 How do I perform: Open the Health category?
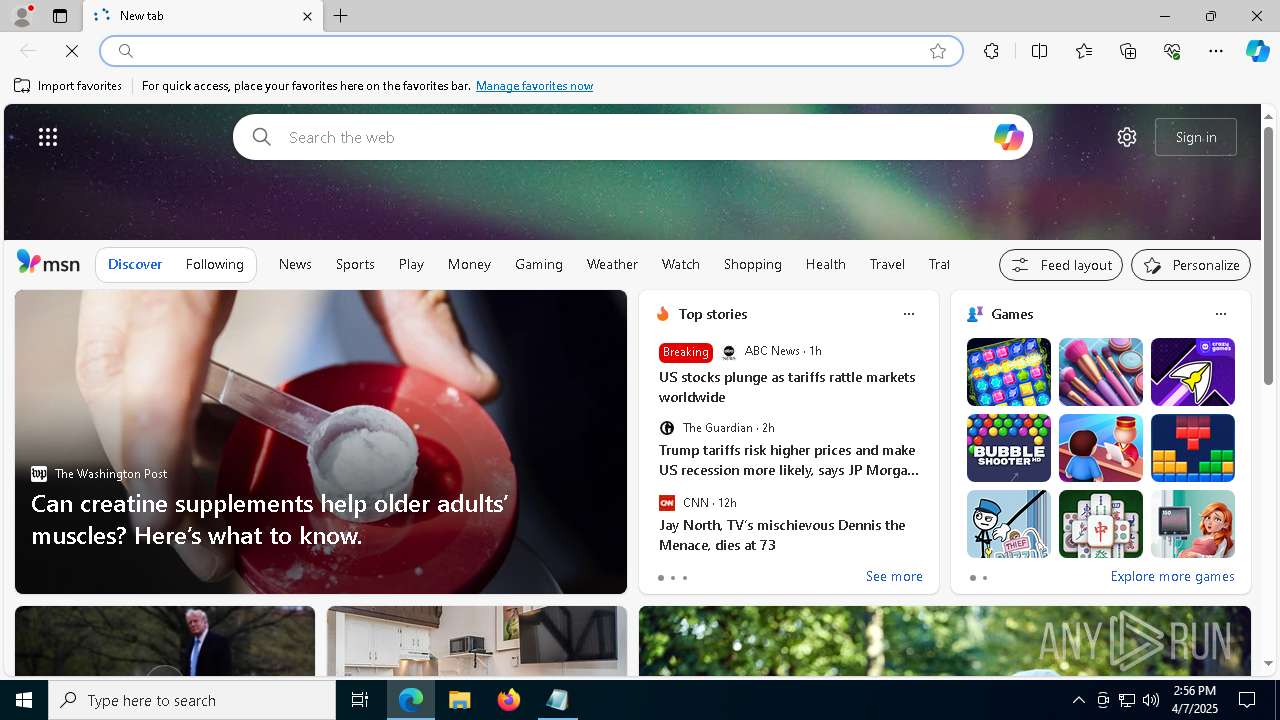click(x=825, y=264)
